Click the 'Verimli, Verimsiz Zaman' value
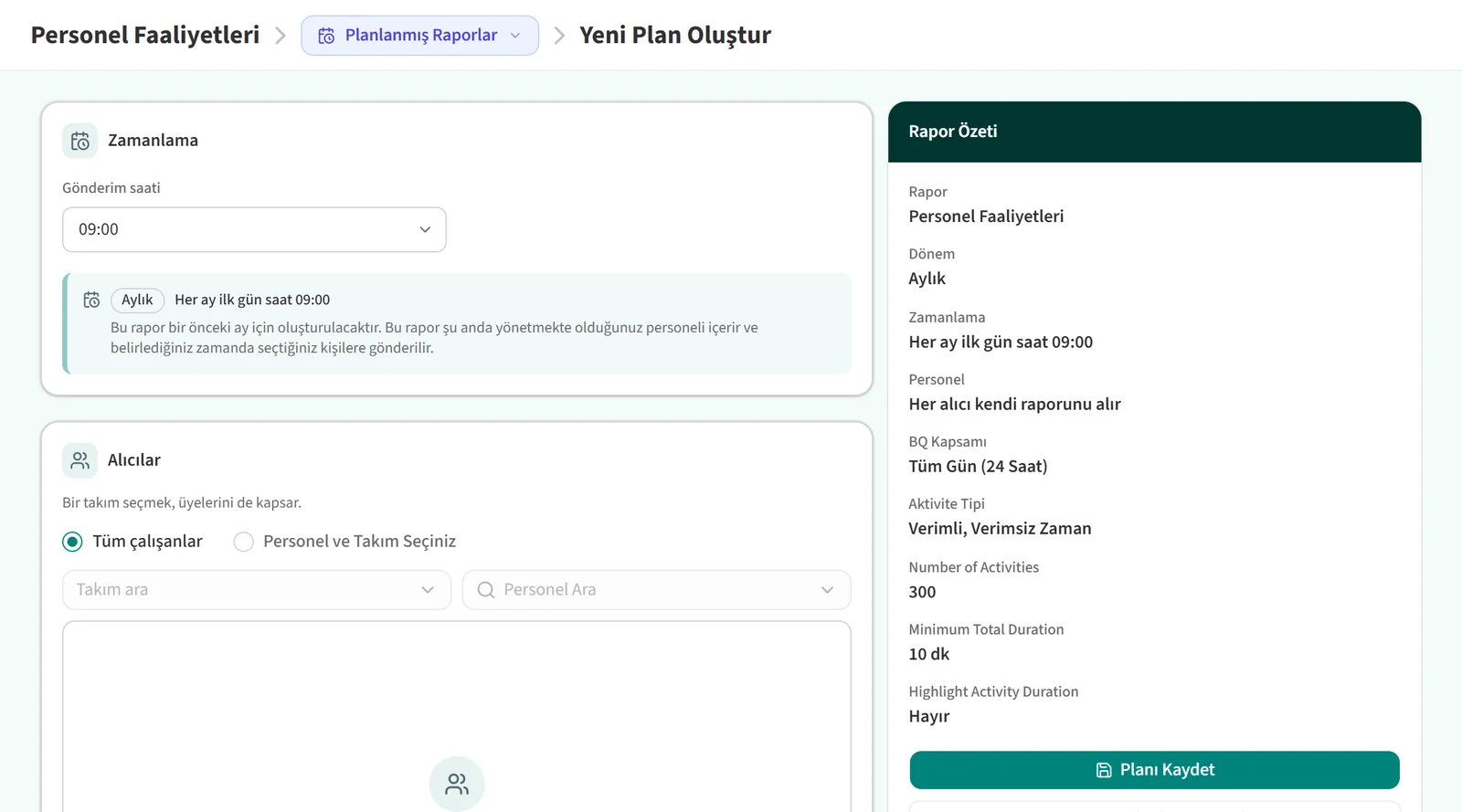Screen dimensions: 1462x812 tap(1000, 529)
